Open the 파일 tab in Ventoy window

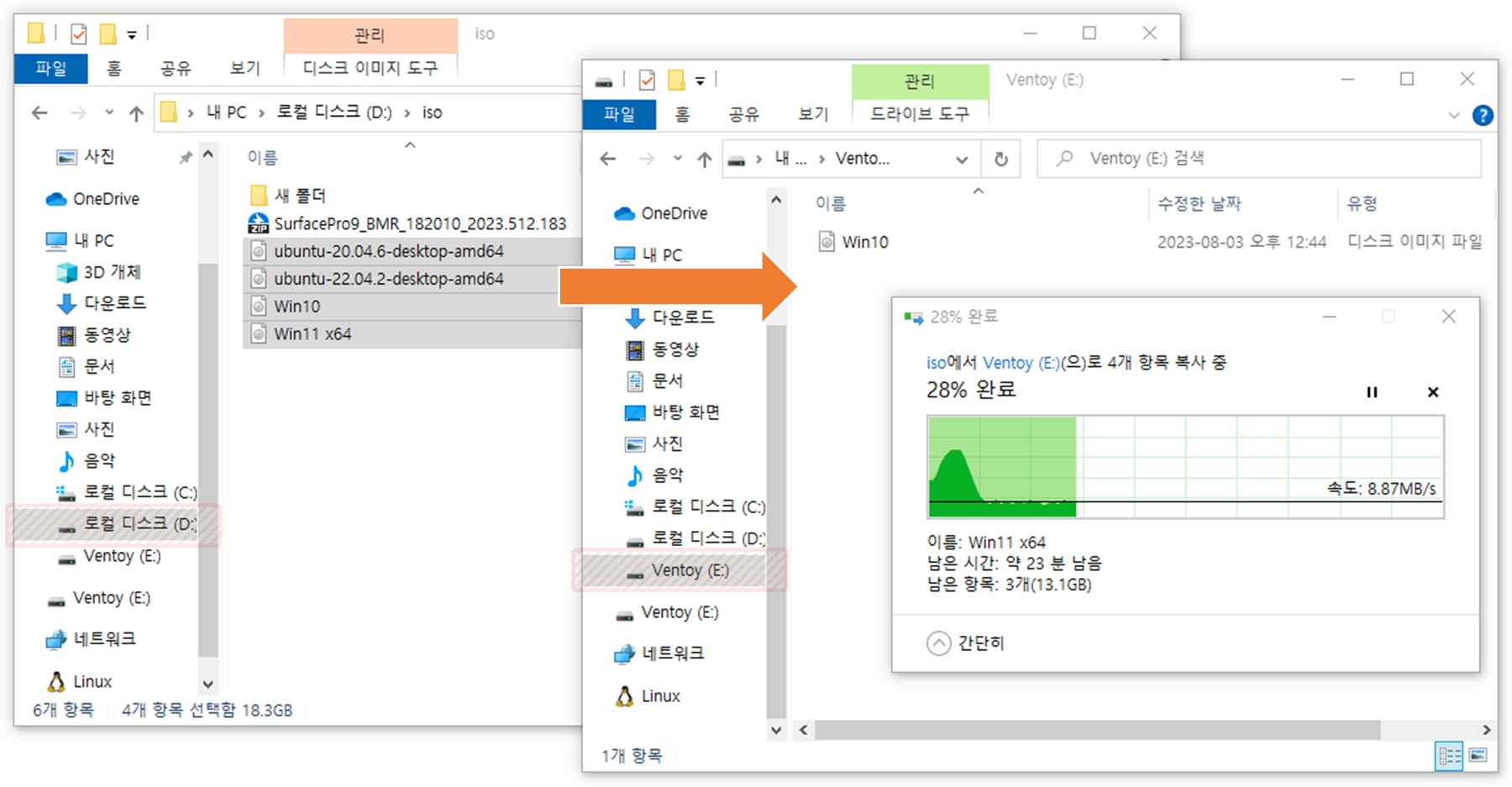click(619, 114)
